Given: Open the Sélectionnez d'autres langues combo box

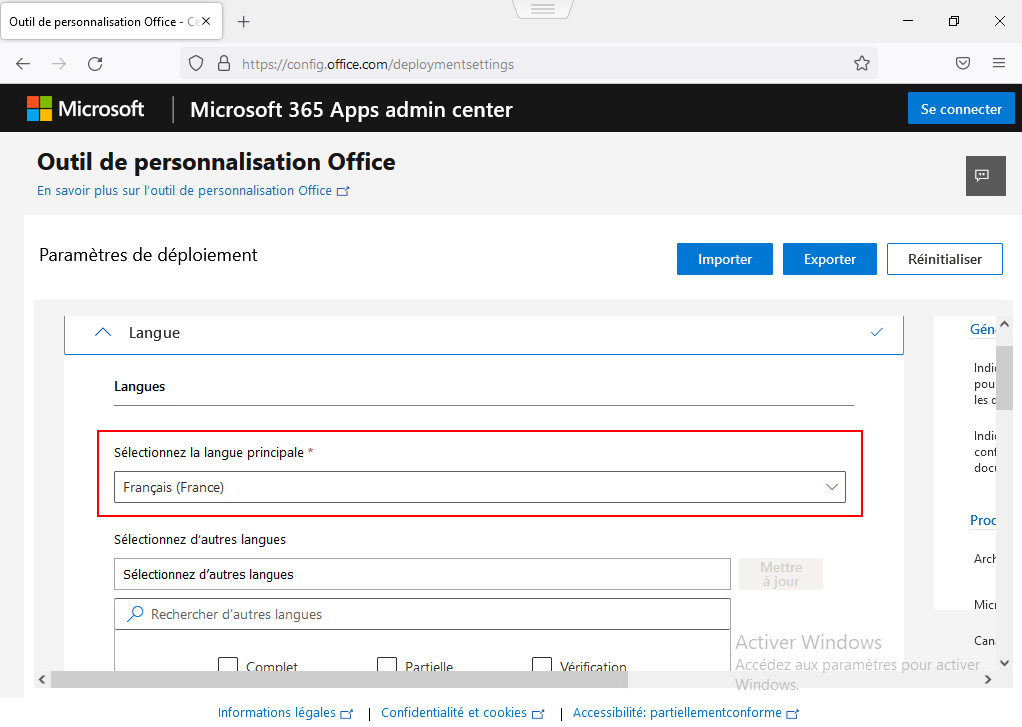Looking at the screenshot, I should (x=422, y=575).
